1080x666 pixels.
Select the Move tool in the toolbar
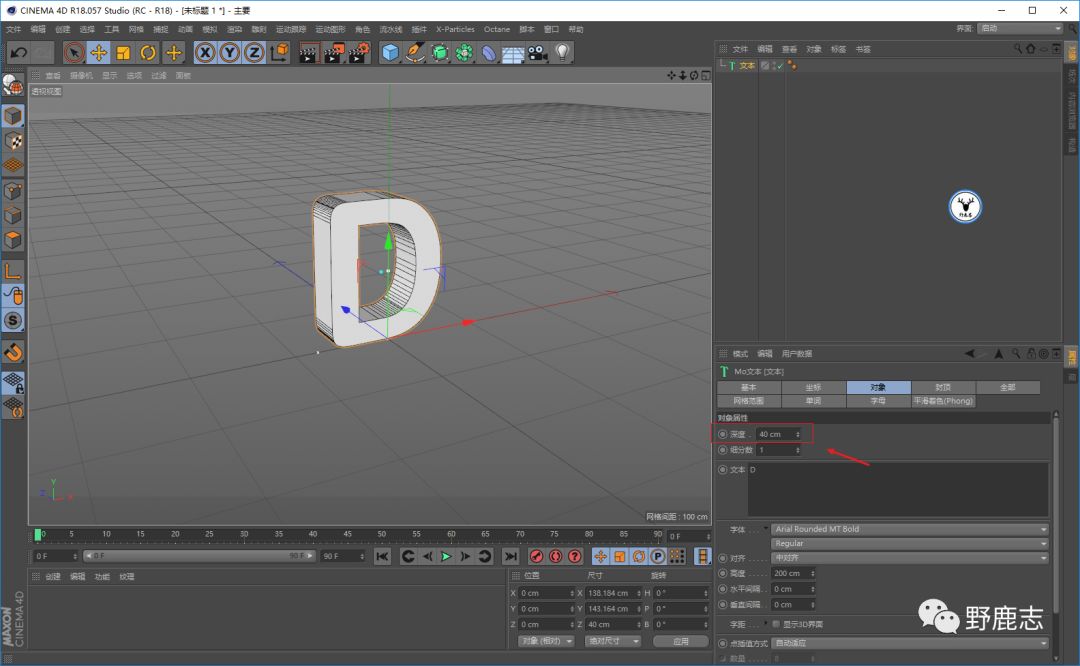[x=99, y=52]
